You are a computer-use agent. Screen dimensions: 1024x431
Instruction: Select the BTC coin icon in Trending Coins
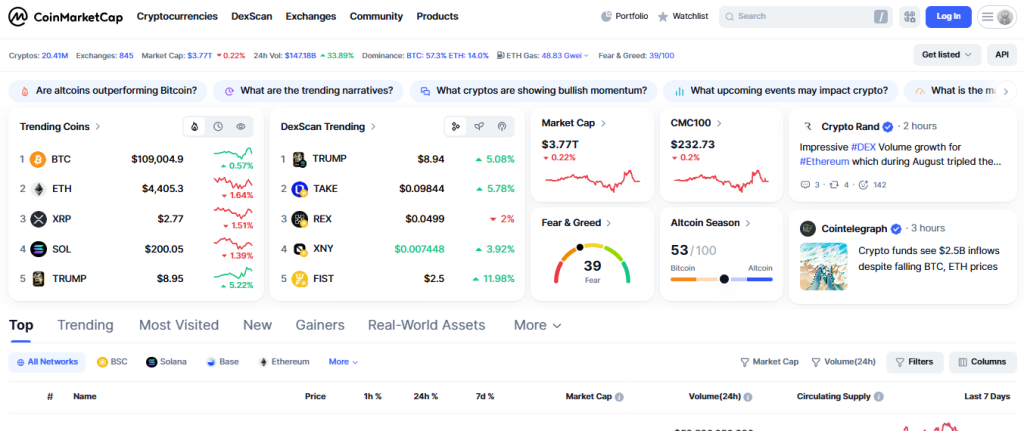pyautogui.click(x=39, y=159)
